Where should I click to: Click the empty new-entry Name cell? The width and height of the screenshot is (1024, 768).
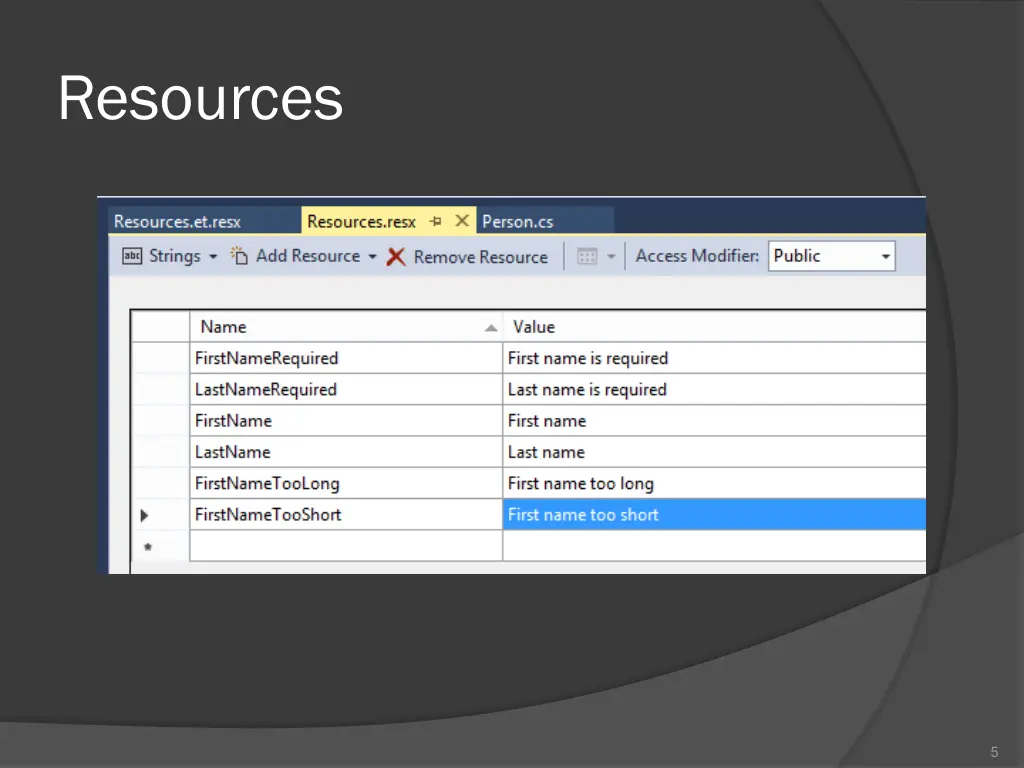click(x=345, y=546)
